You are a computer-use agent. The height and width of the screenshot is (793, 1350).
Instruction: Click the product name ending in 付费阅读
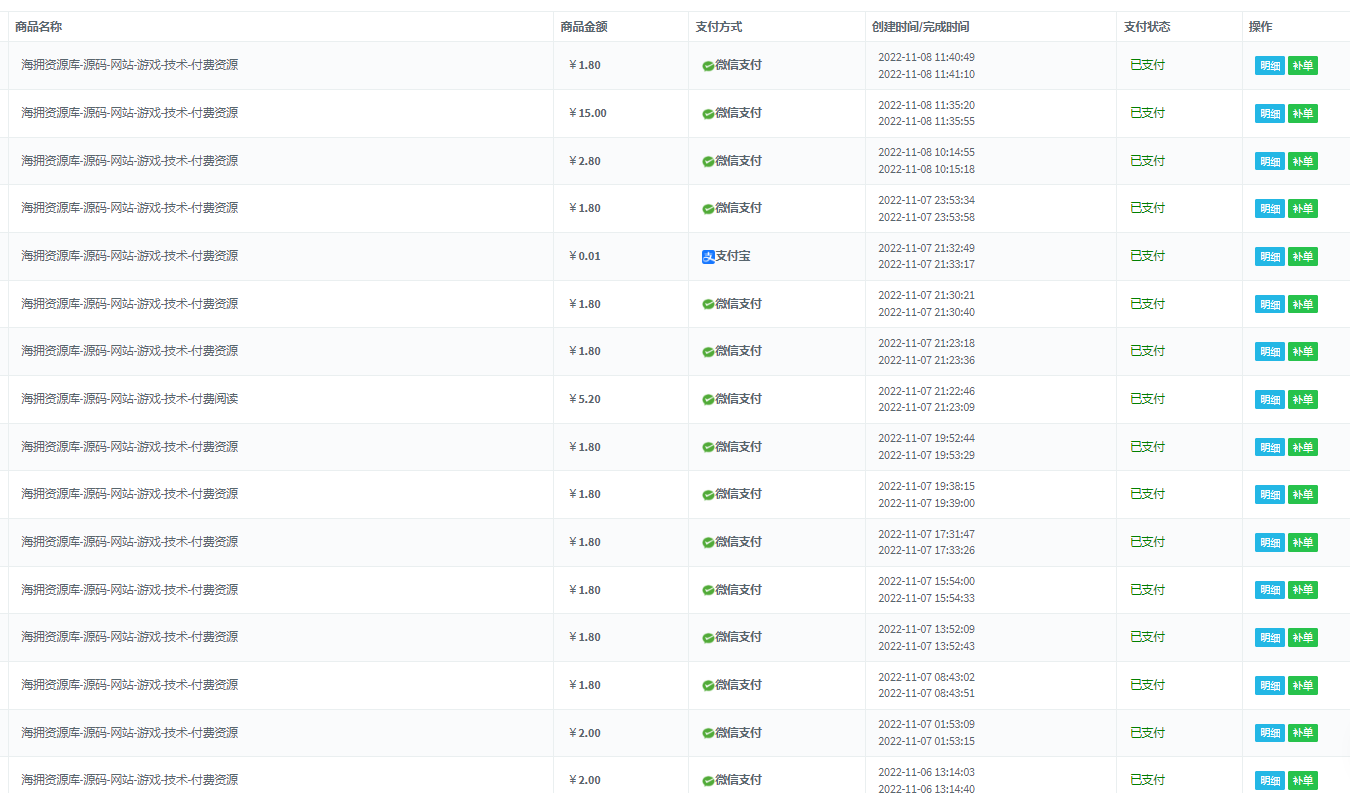click(130, 399)
